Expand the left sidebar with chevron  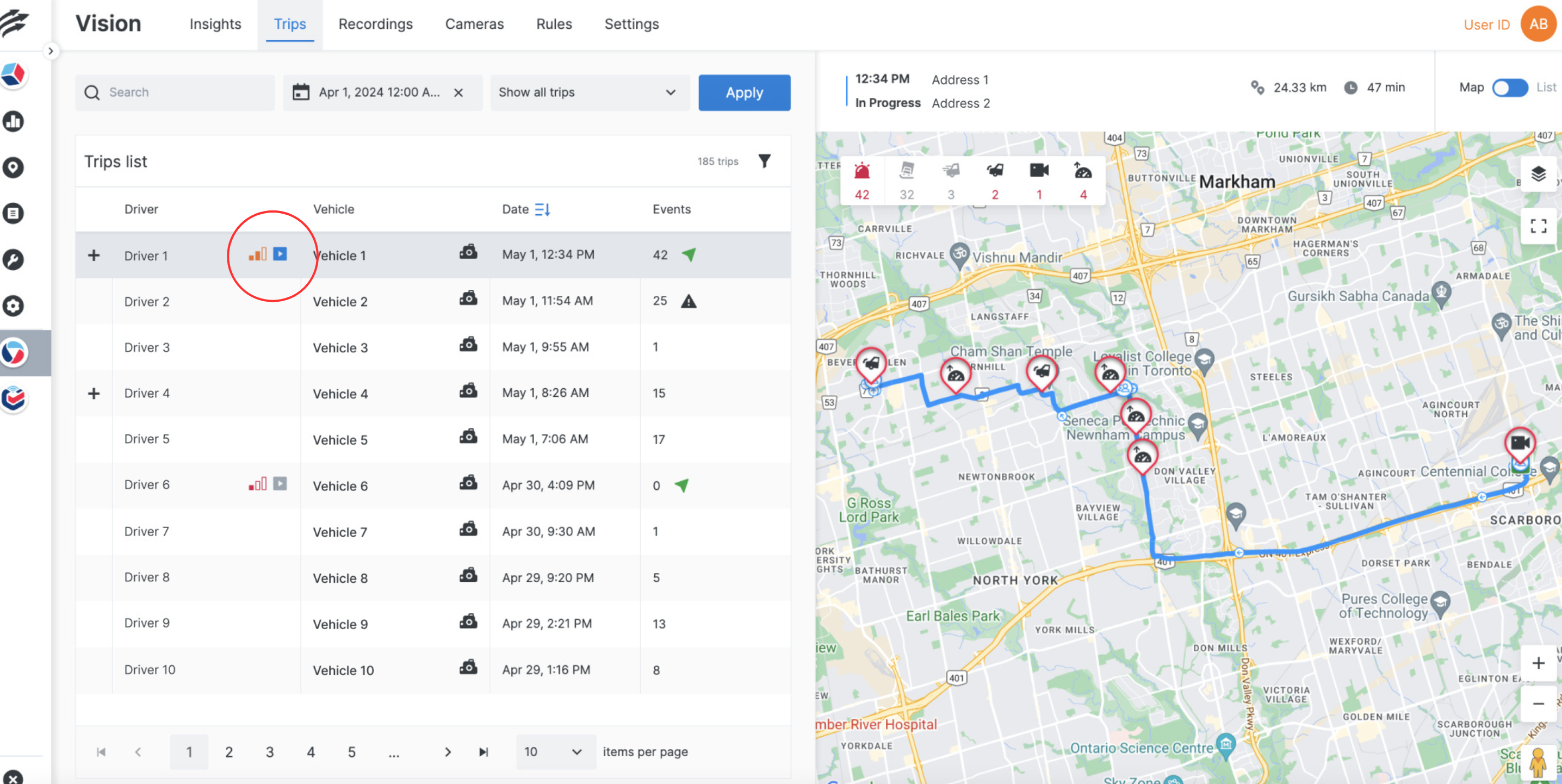coord(51,52)
